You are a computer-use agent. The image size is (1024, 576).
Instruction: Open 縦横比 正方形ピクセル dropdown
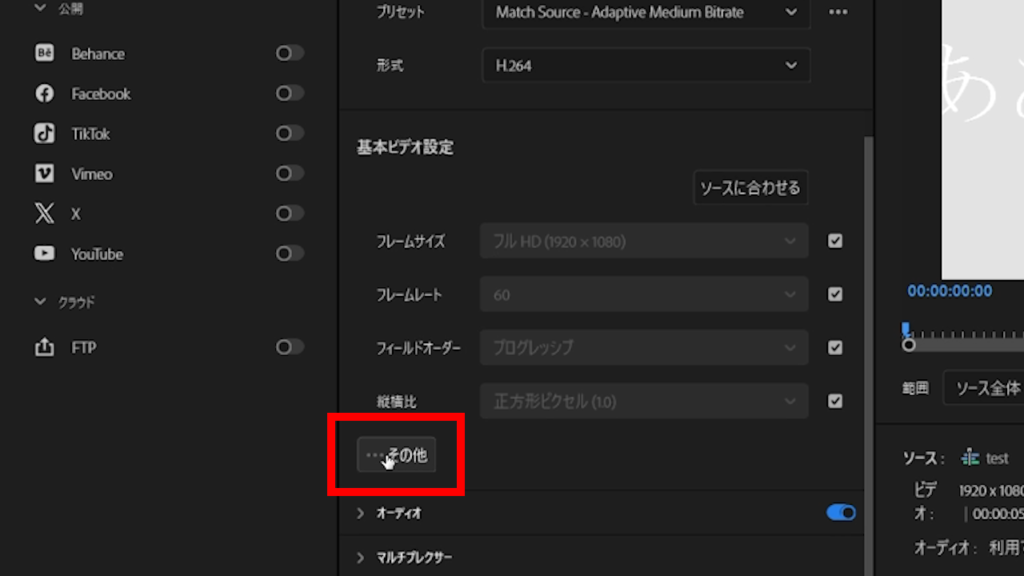coord(644,401)
